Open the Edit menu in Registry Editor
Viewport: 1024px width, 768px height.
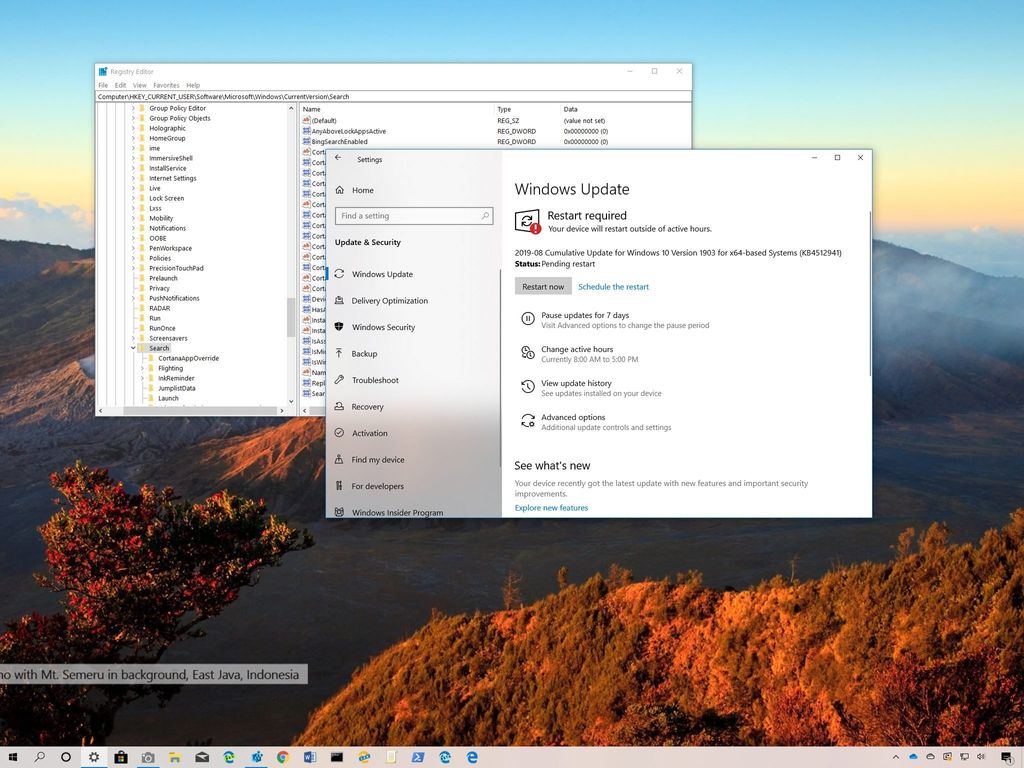120,85
